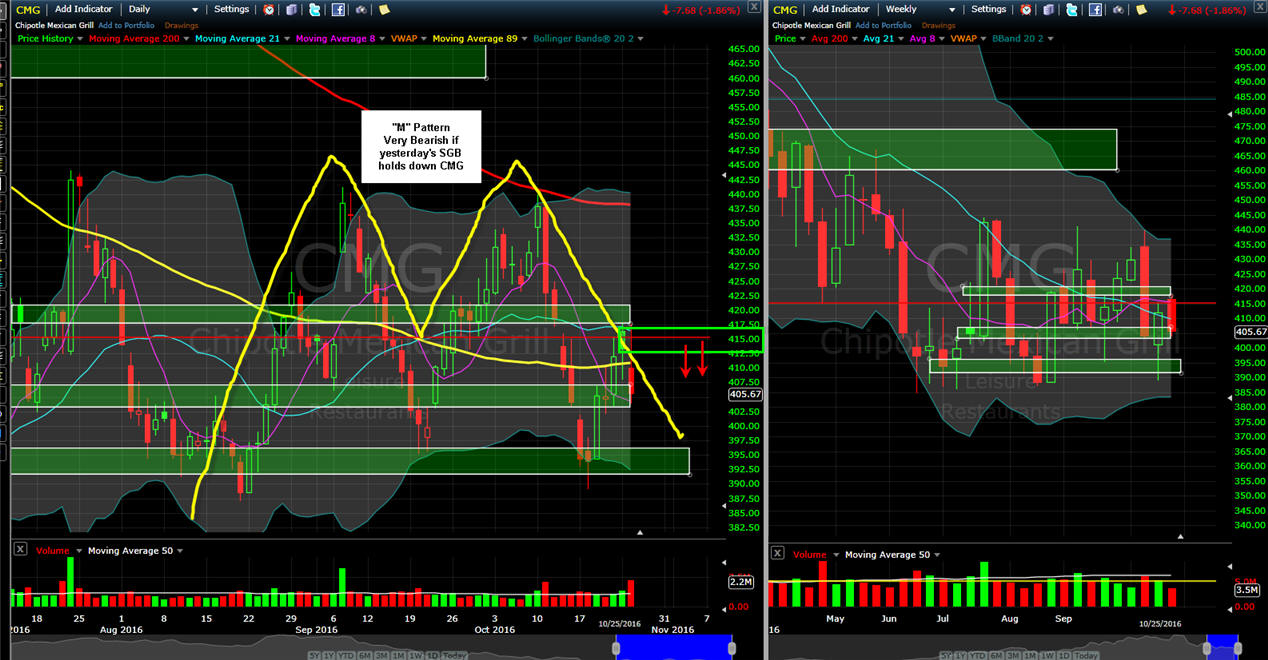Click the 3D cube icon on daily chart
The width and height of the screenshot is (1268, 660).
point(291,10)
